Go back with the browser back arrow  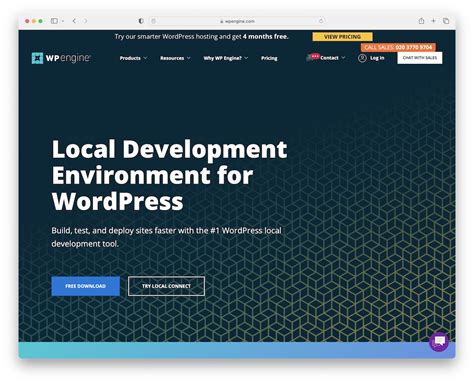(x=74, y=21)
